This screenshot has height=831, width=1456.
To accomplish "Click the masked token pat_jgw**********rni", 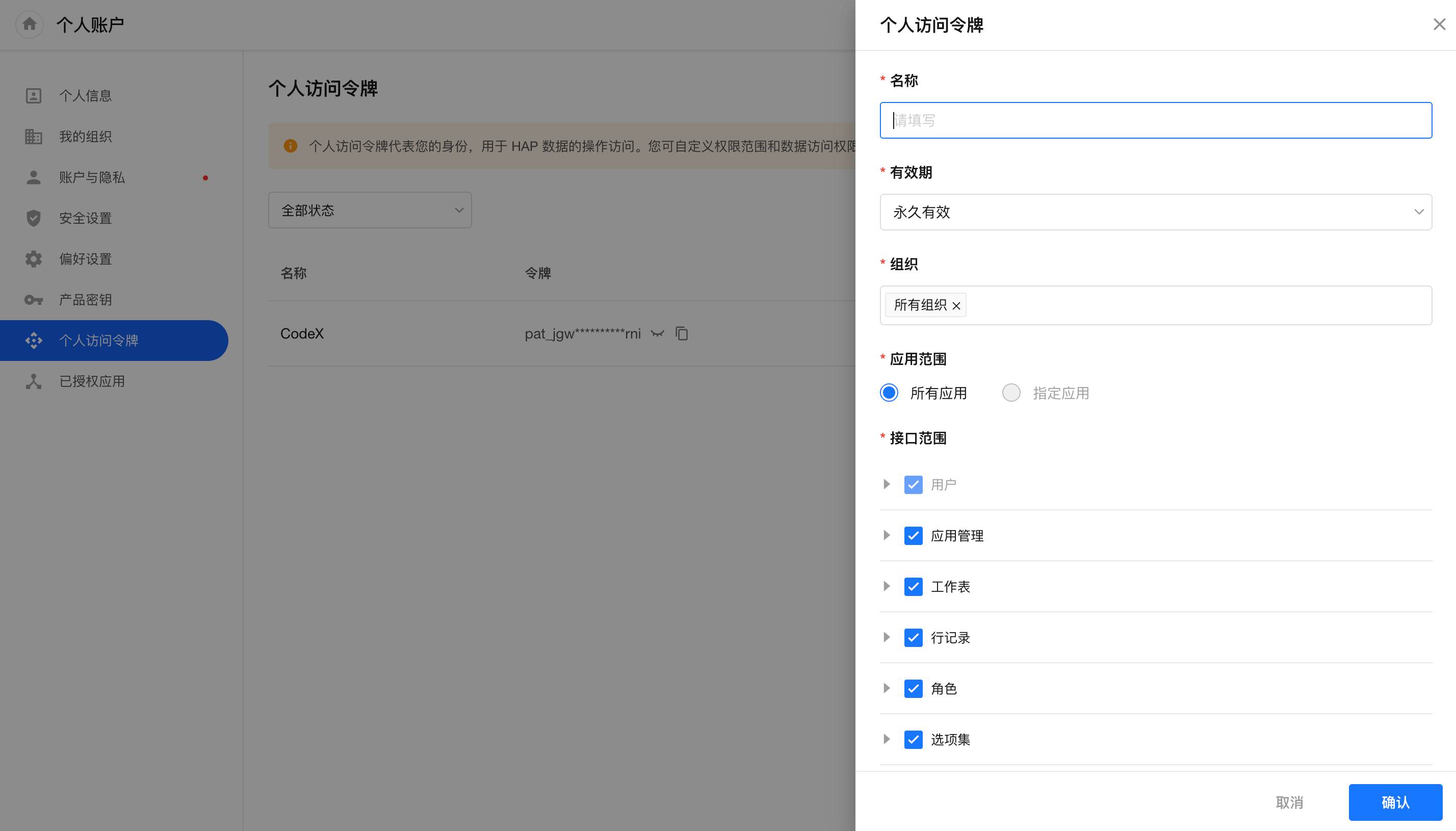I will (x=583, y=333).
